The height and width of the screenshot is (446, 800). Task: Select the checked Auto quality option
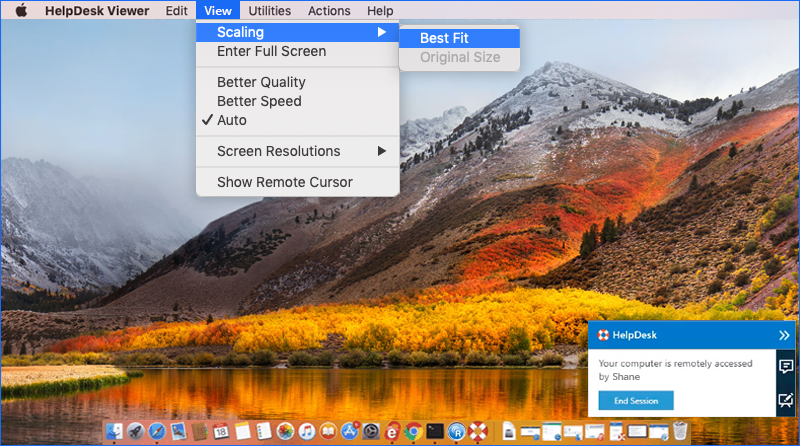point(232,120)
